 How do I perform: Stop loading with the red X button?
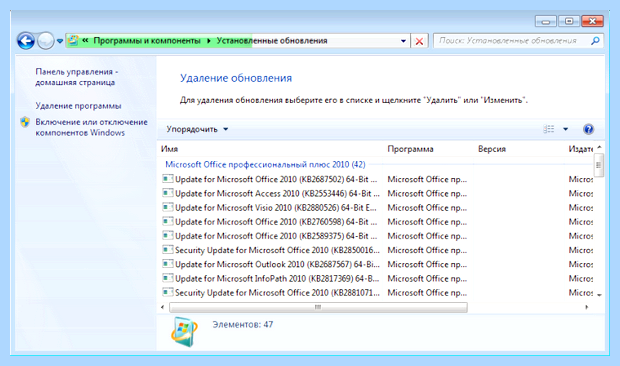(x=419, y=41)
